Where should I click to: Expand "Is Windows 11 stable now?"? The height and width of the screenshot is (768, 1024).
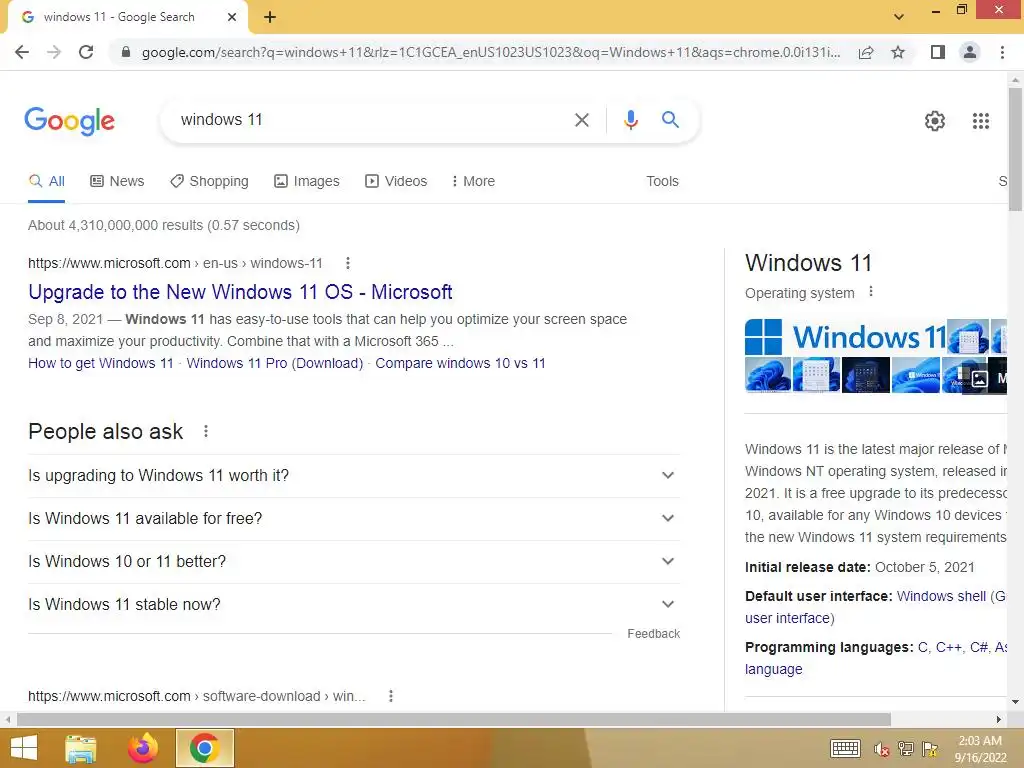tap(353, 605)
